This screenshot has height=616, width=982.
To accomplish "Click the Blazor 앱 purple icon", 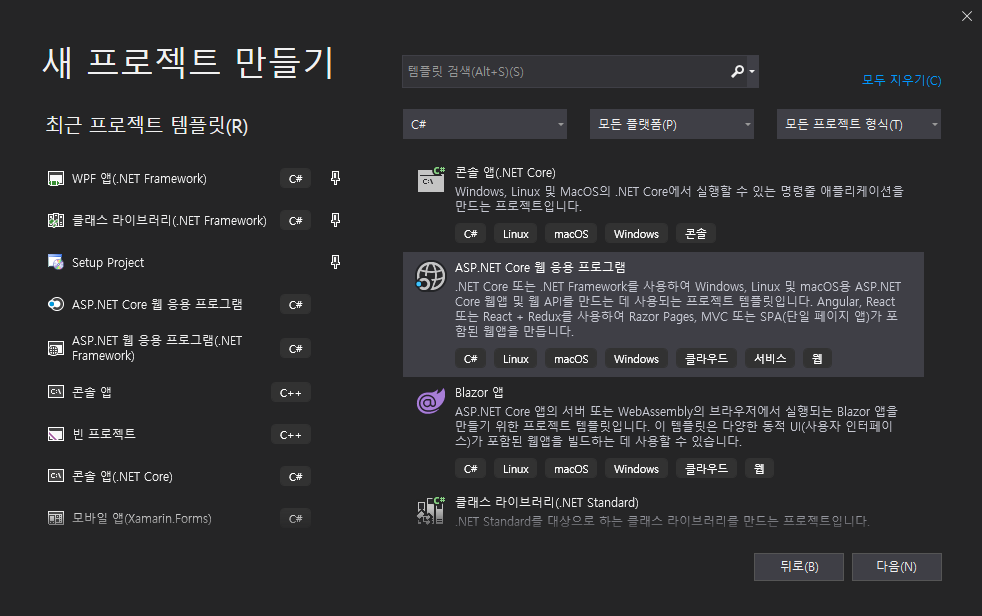I will [431, 401].
